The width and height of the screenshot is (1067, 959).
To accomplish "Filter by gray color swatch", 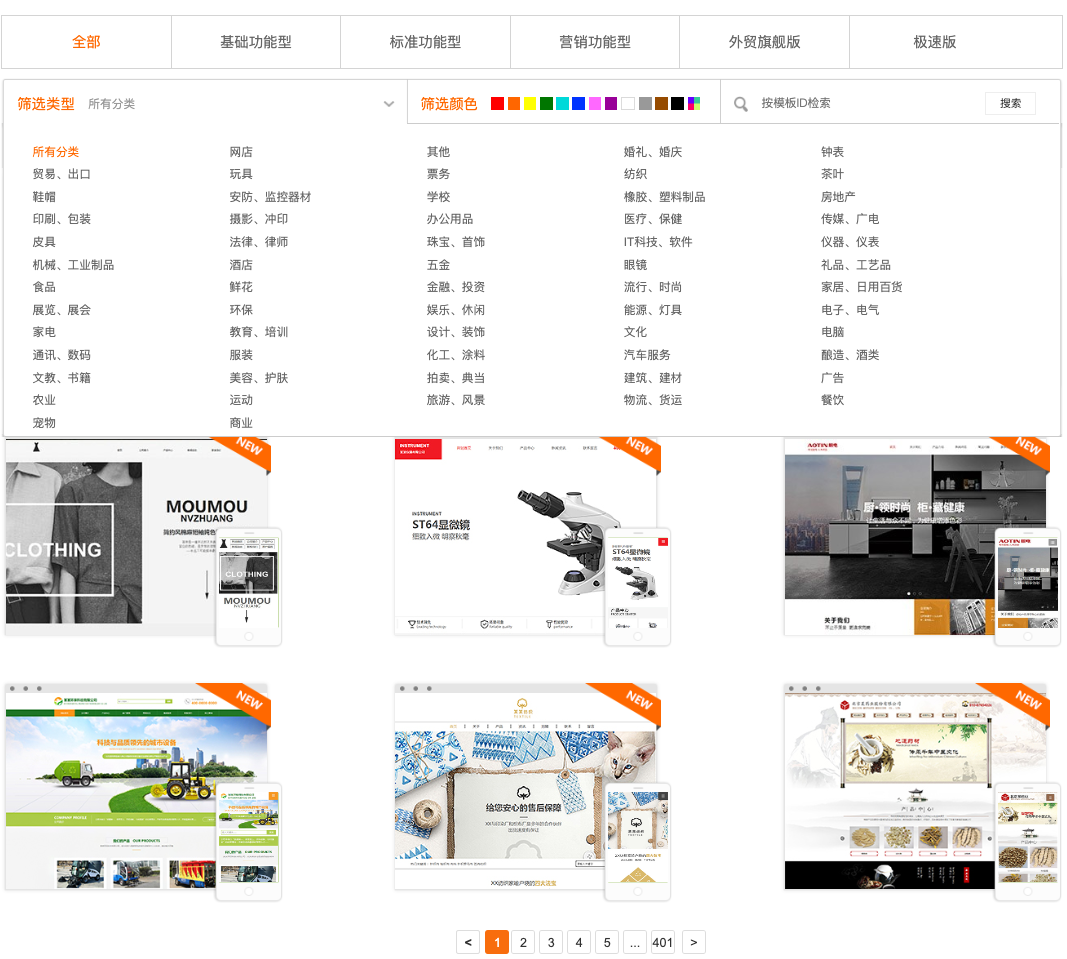I will (645, 103).
